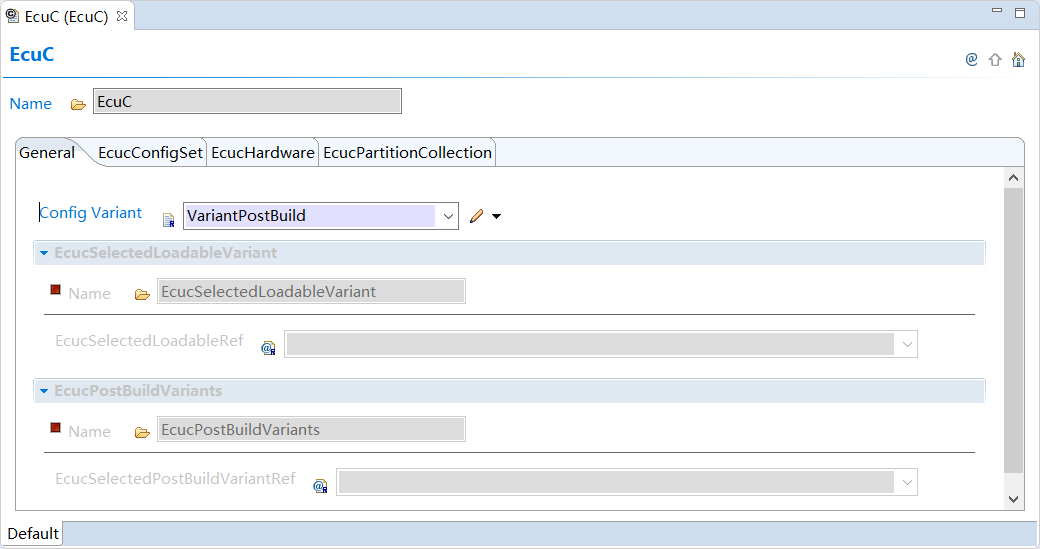Click folder icon beside EcucPostBuildVariants name
The width and height of the screenshot is (1040, 549).
(142, 432)
